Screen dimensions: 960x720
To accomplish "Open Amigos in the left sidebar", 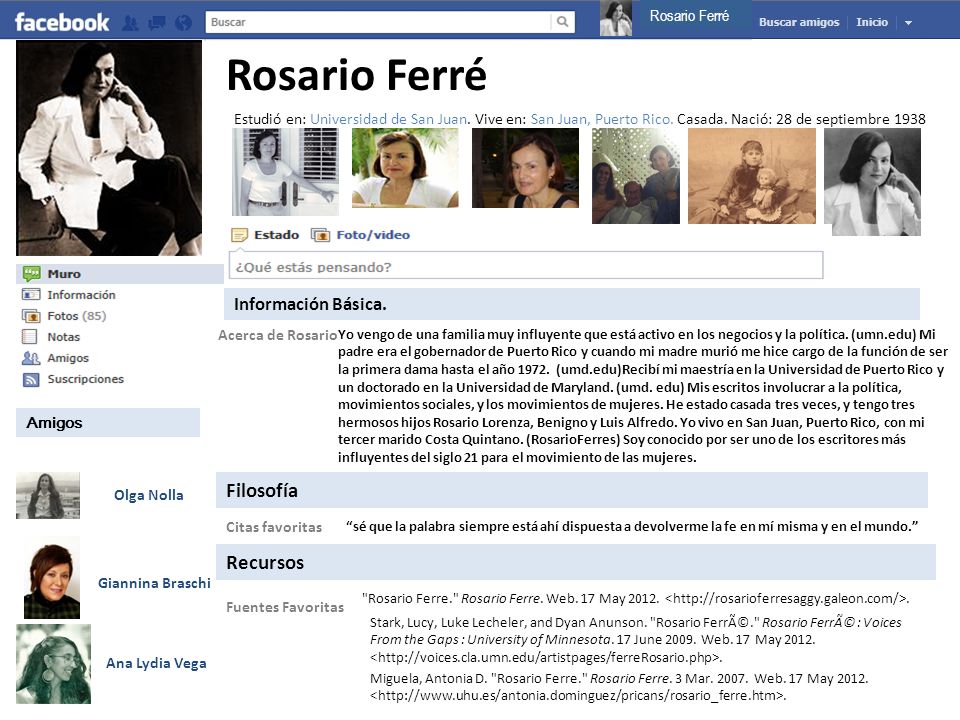I will (x=68, y=358).
